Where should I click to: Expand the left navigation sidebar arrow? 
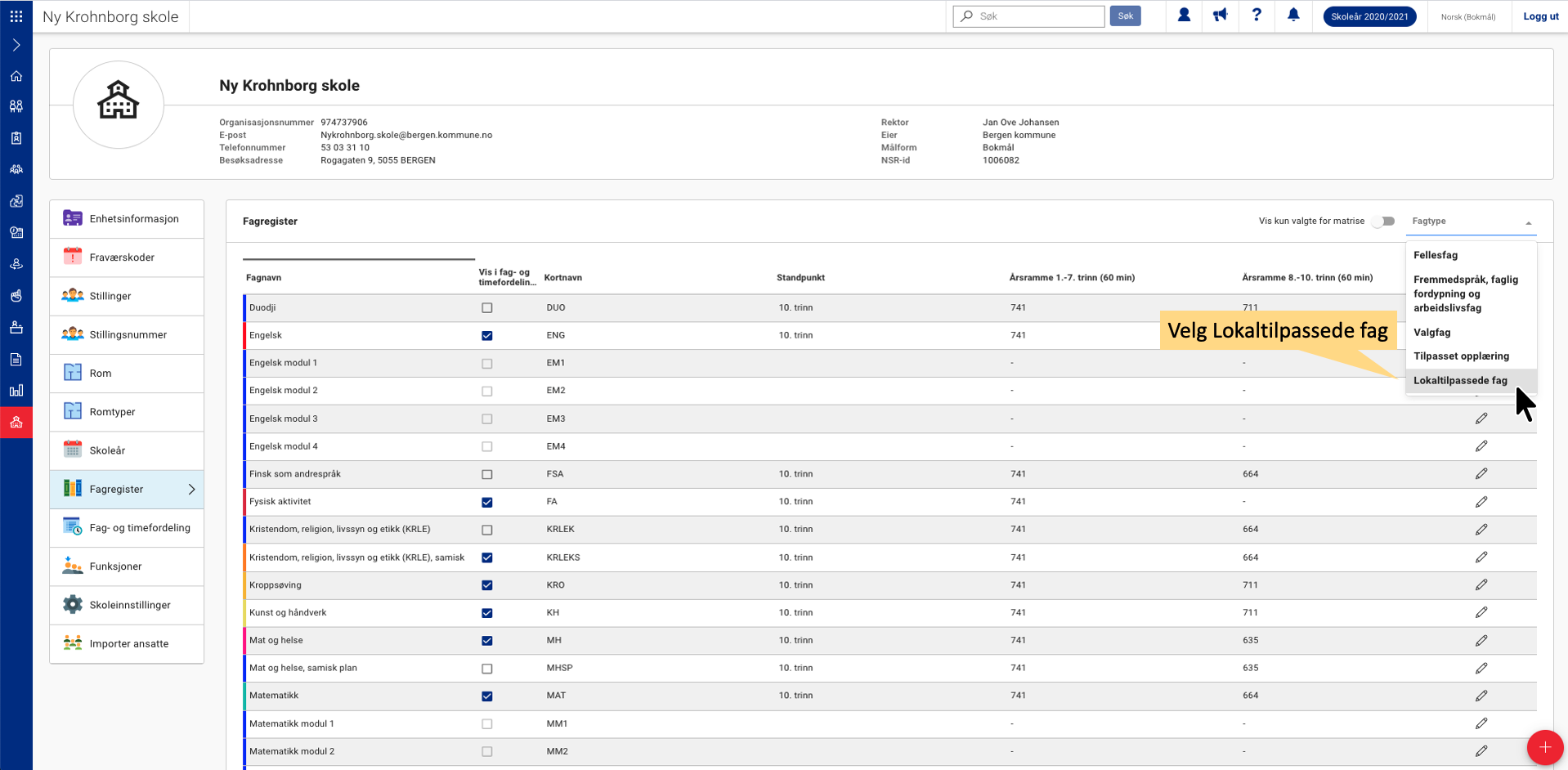pos(16,46)
